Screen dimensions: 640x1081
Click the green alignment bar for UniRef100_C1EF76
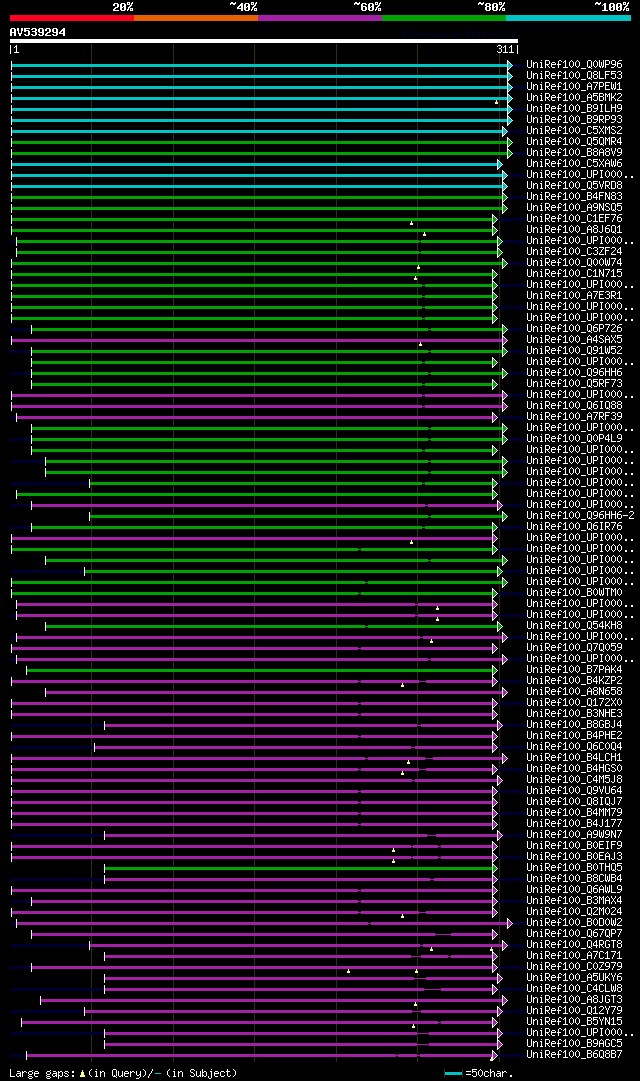(252, 219)
